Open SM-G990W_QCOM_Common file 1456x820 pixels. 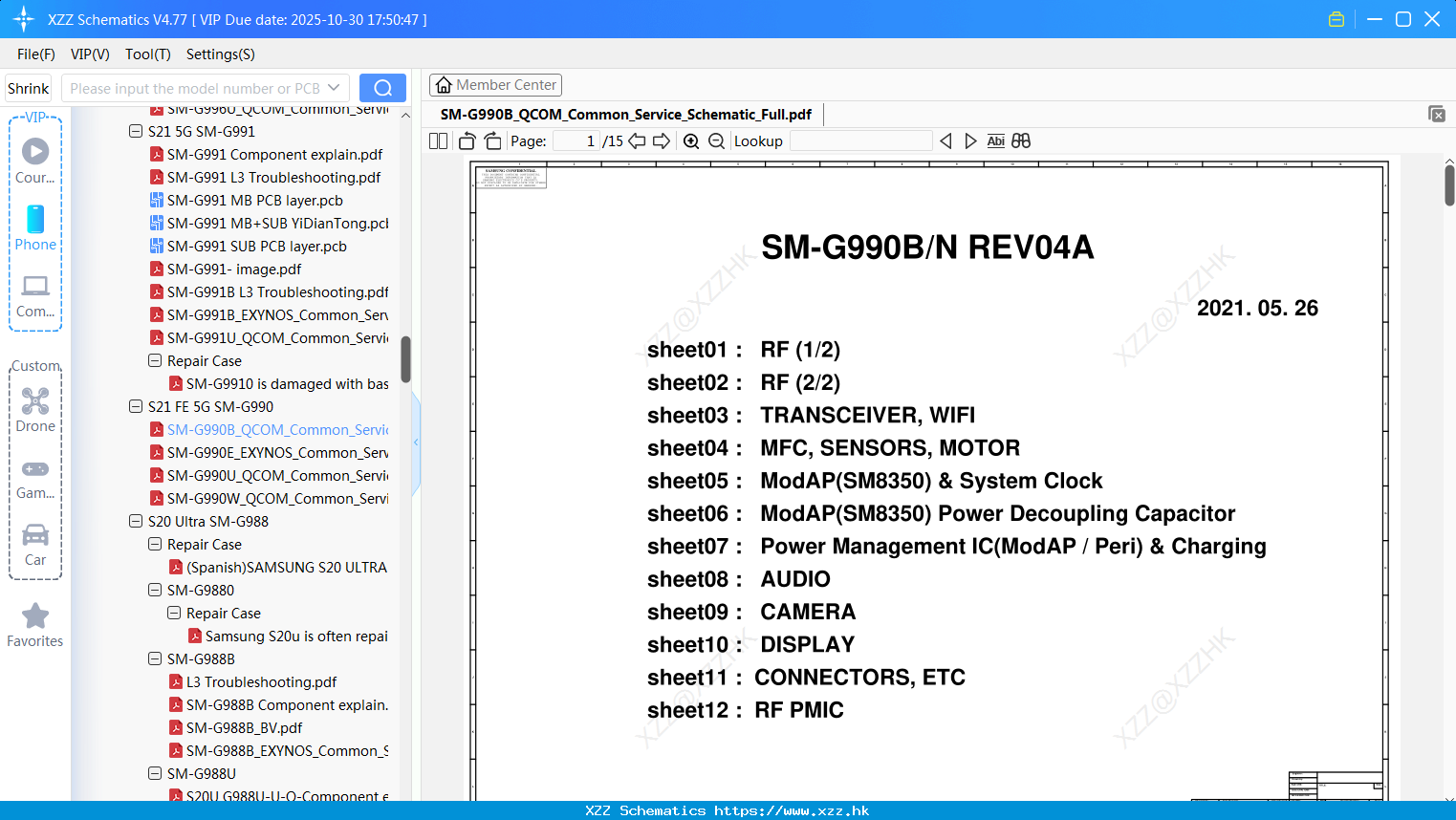point(269,499)
